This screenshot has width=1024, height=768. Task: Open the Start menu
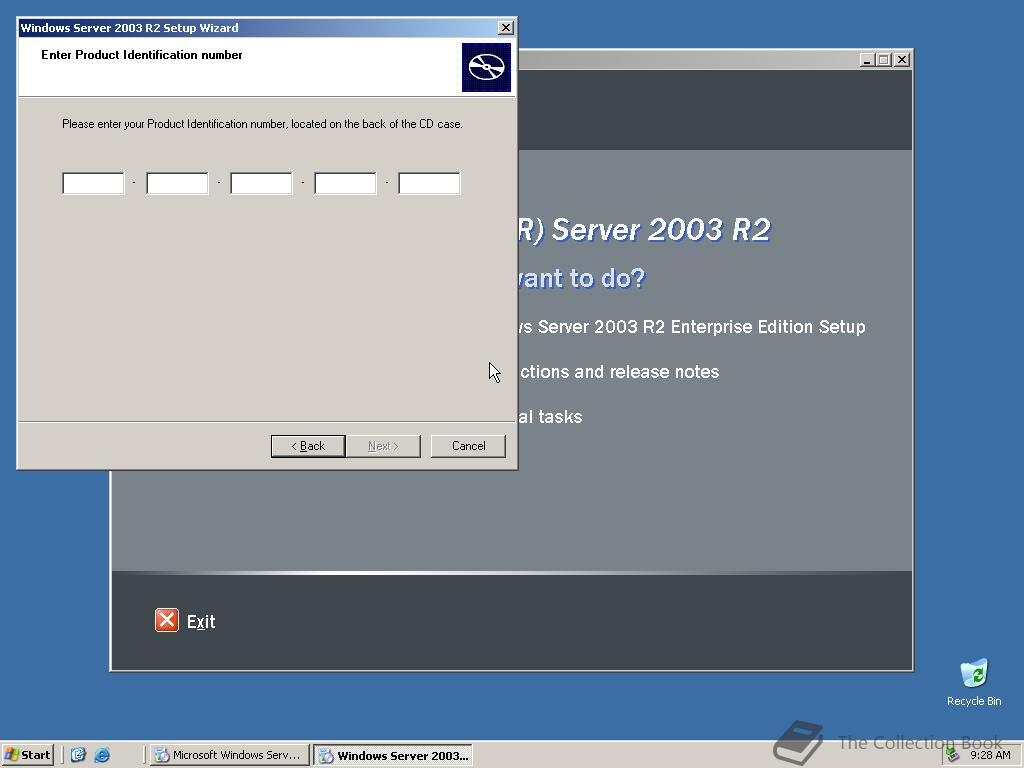(27, 755)
